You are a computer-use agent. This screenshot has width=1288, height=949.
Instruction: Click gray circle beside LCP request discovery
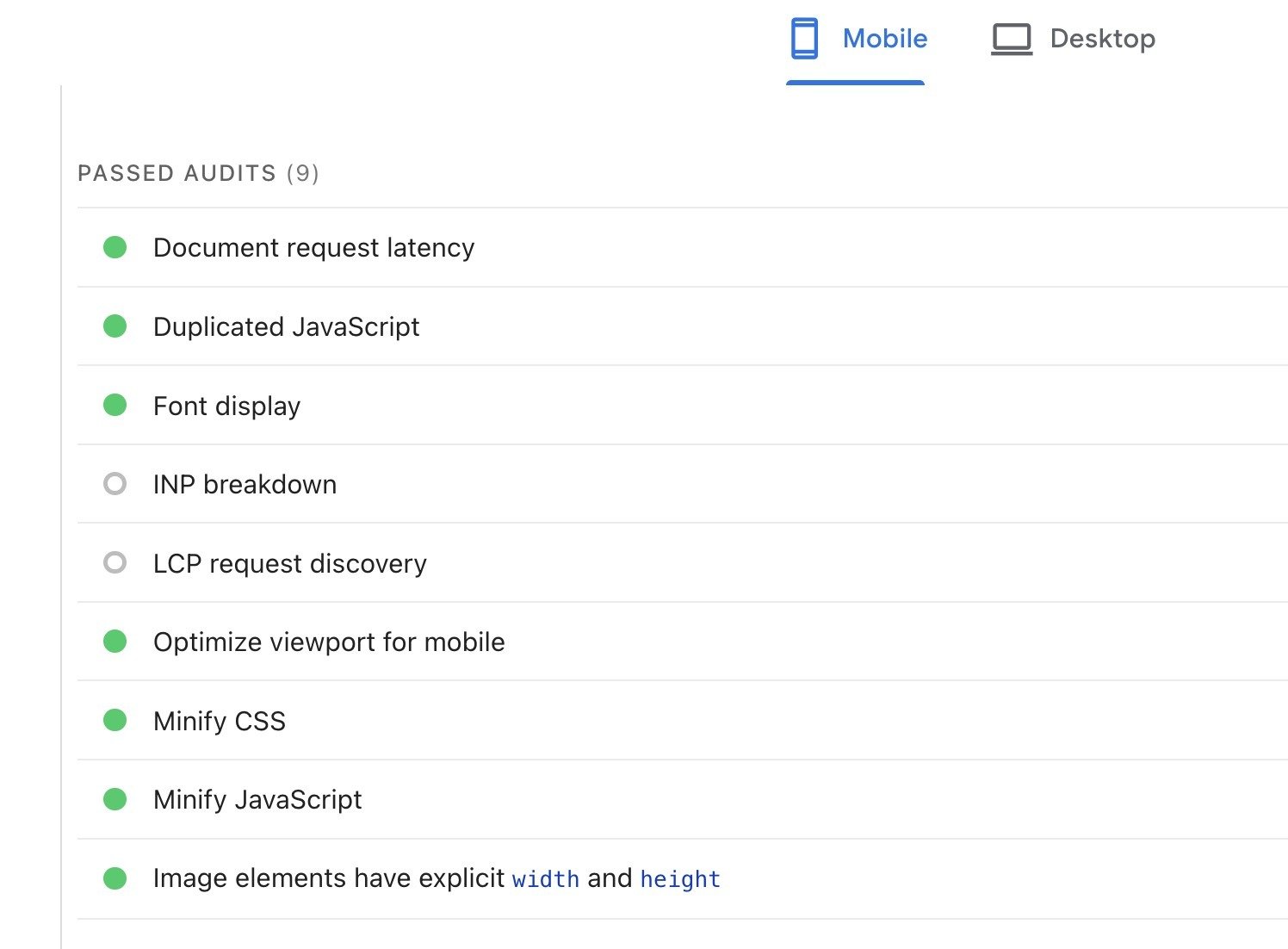pyautogui.click(x=115, y=562)
